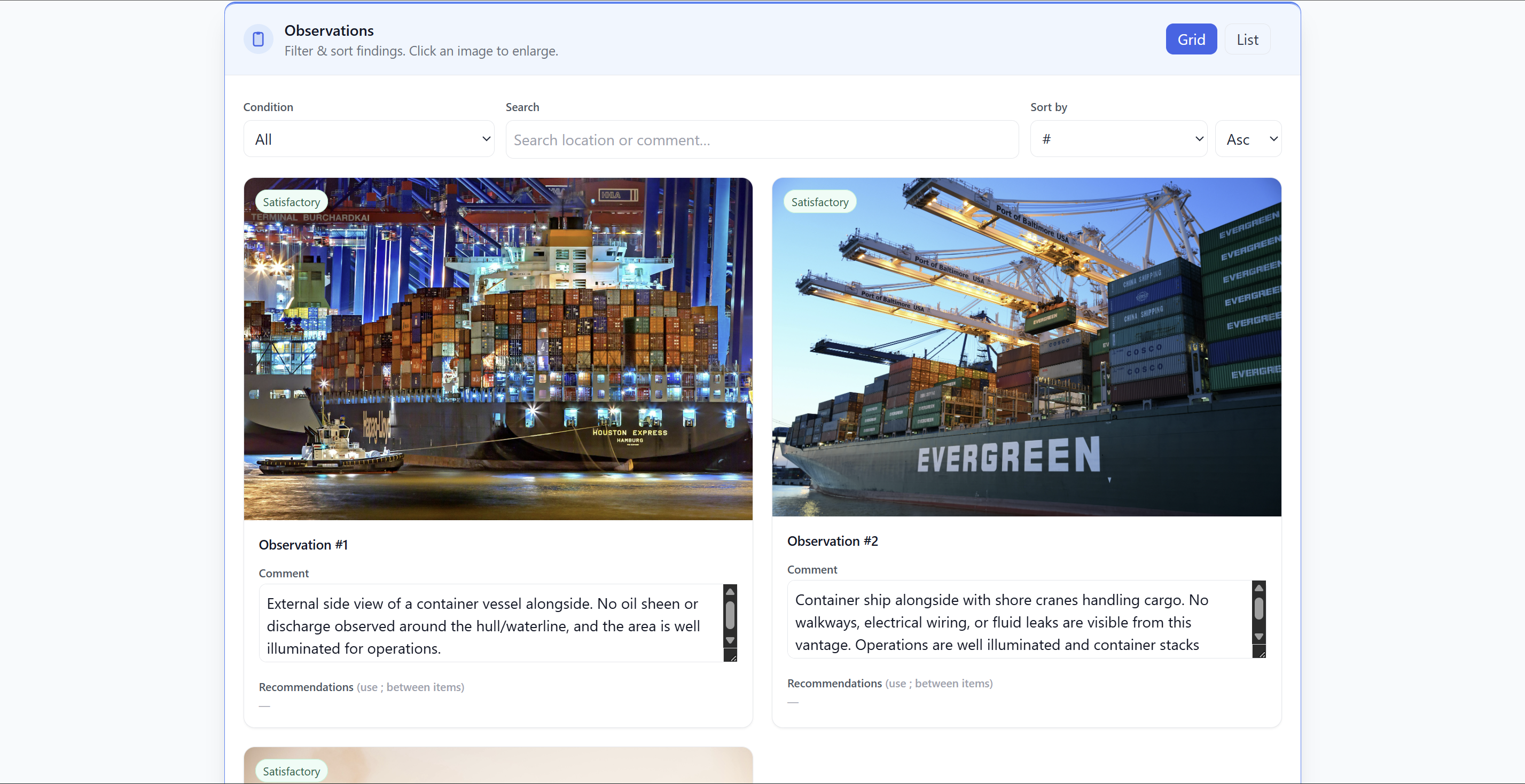Focus the search location or comment field
The height and width of the screenshot is (784, 1525).
tap(762, 139)
